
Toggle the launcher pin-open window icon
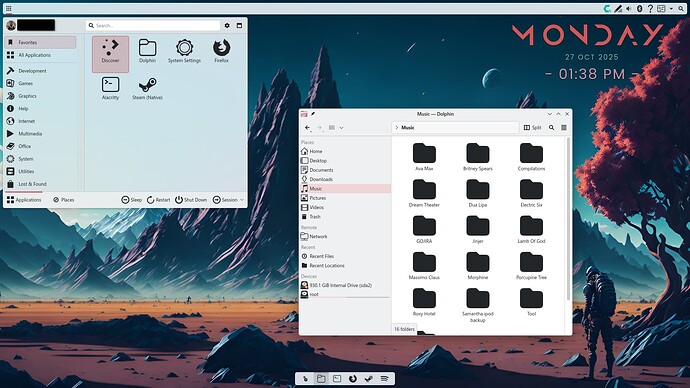click(239, 26)
